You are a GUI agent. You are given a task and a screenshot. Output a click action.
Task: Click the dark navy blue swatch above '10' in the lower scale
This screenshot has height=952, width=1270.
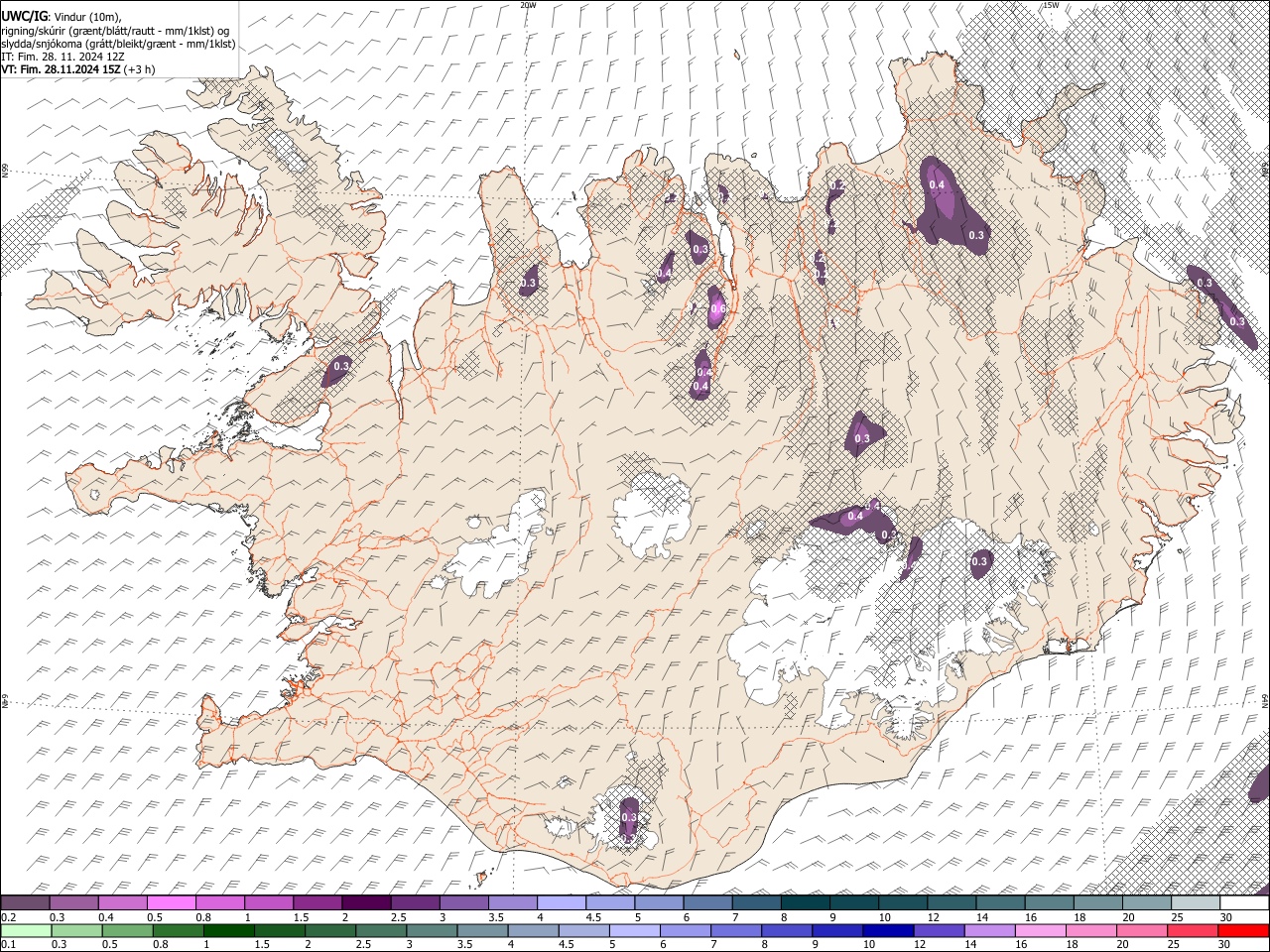click(x=886, y=930)
